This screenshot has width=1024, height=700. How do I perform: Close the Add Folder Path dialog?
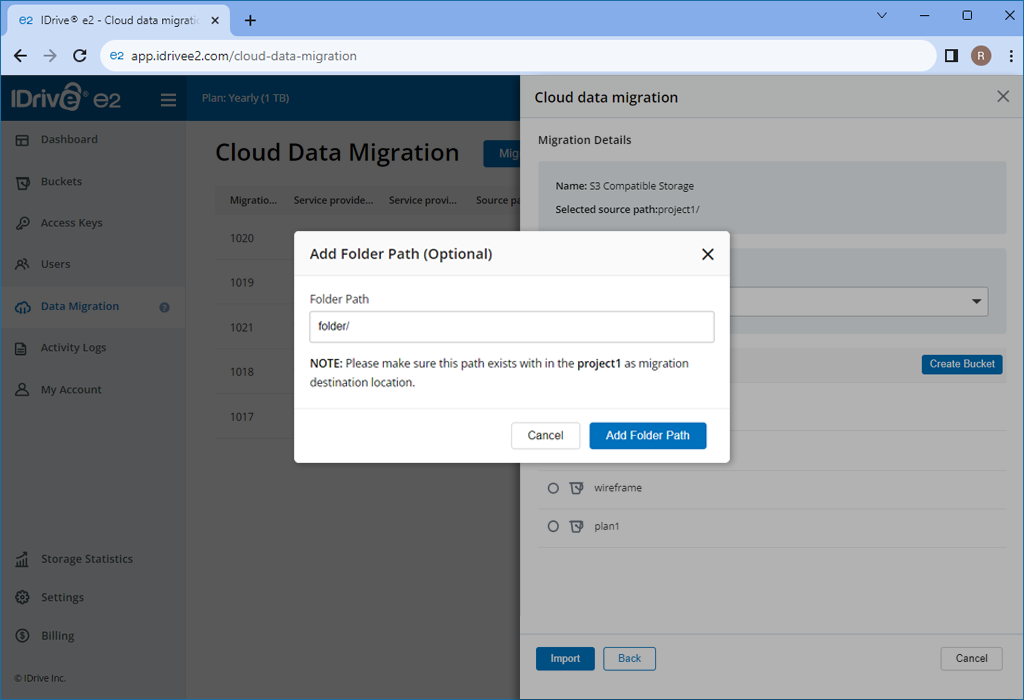[707, 254]
